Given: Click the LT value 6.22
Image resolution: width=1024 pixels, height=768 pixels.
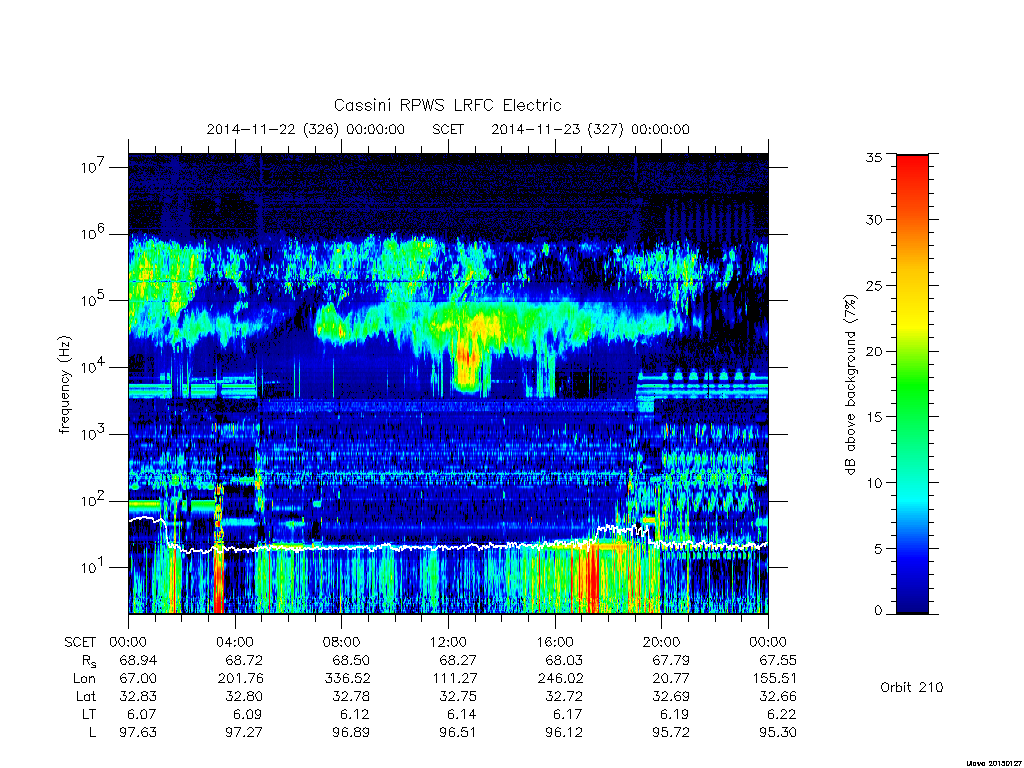Looking at the screenshot, I should [x=782, y=714].
